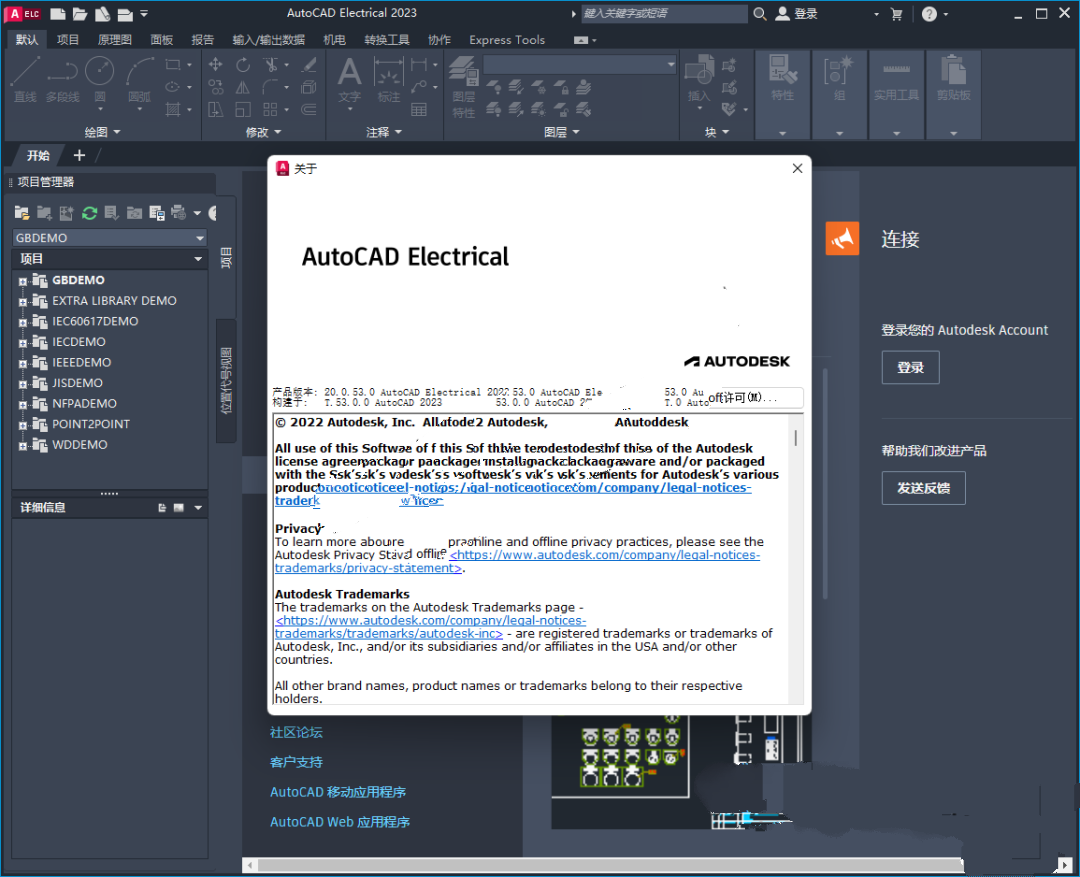The image size is (1080, 877).
Task: Expand the GBDEMO project node
Action: click(x=23, y=281)
